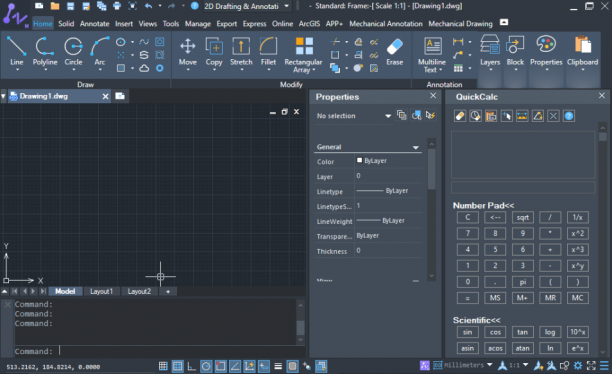This screenshot has width=612, height=374.
Task: Click the QuickCalc clear eraser icon
Action: pos(460,116)
